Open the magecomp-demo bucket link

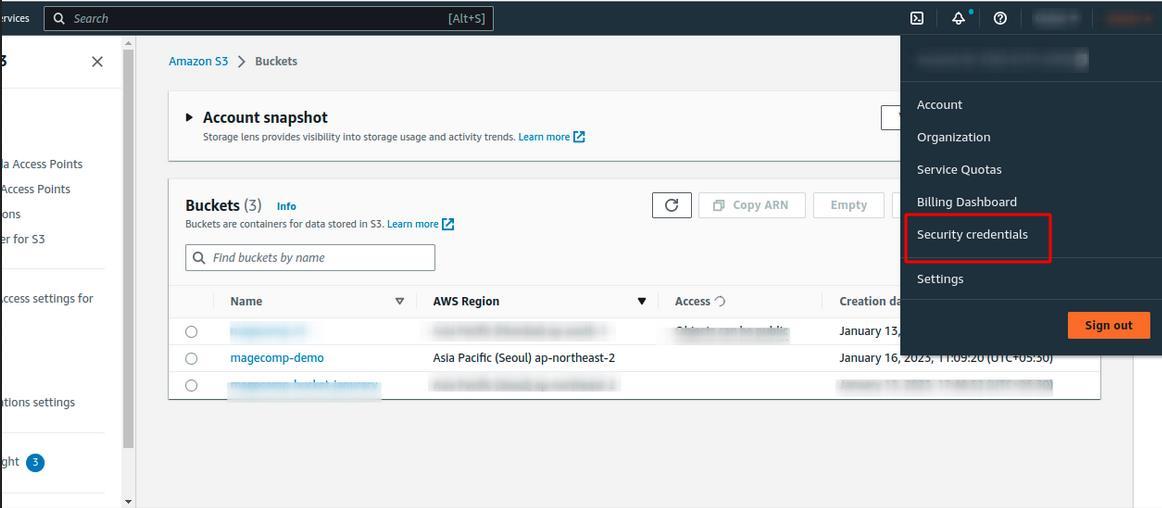277,358
